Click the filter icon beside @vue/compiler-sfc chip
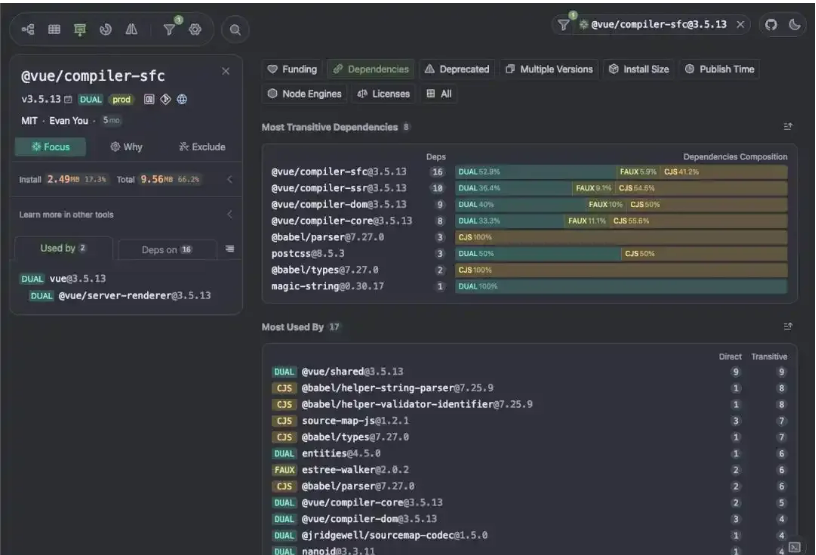Screen dimensions: 816x555 click(564, 24)
